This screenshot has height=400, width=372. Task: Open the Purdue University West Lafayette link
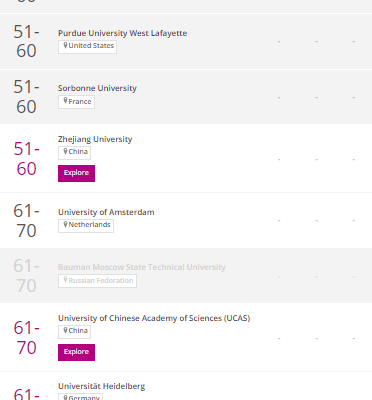(122, 33)
